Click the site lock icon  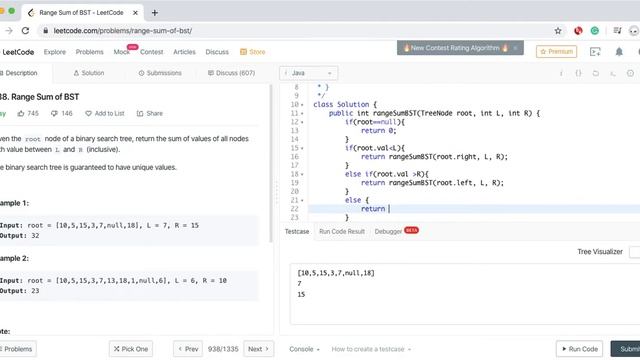pos(45,31)
